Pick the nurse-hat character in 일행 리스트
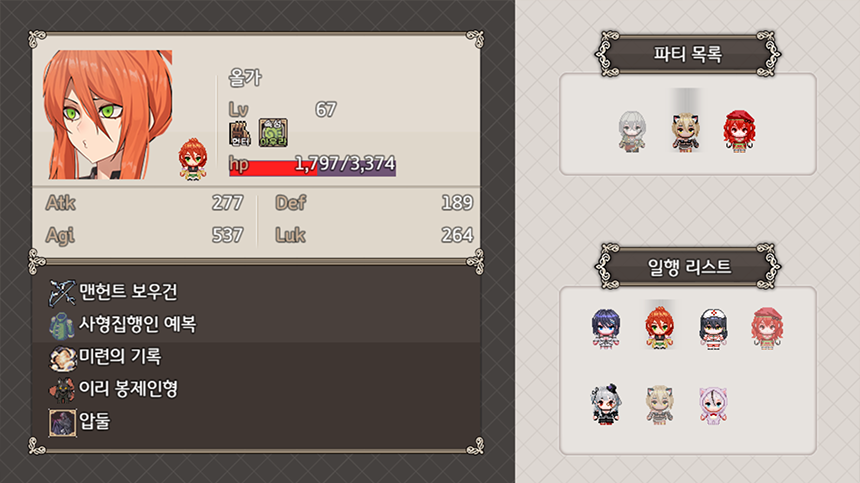This screenshot has width=860, height=483. 713,328
